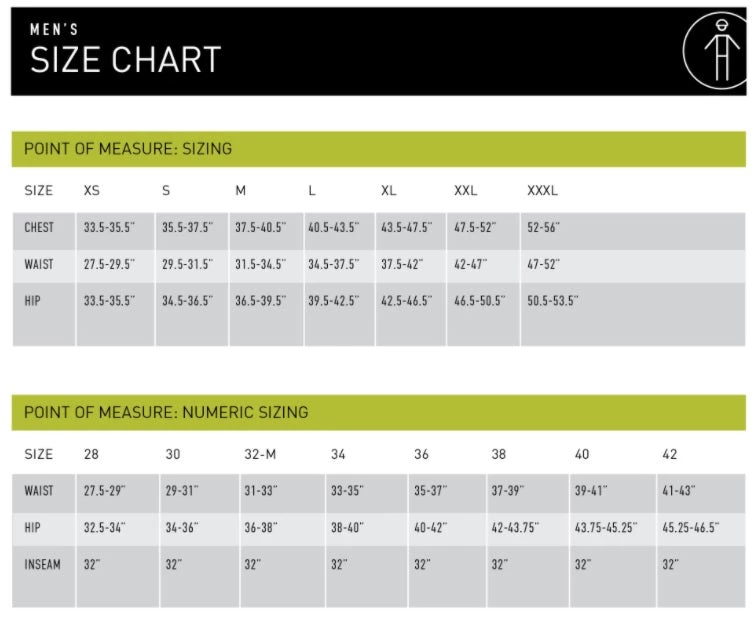Select the hip value 43.75-45.25 for size 40
The image size is (752, 617).
pos(605,528)
